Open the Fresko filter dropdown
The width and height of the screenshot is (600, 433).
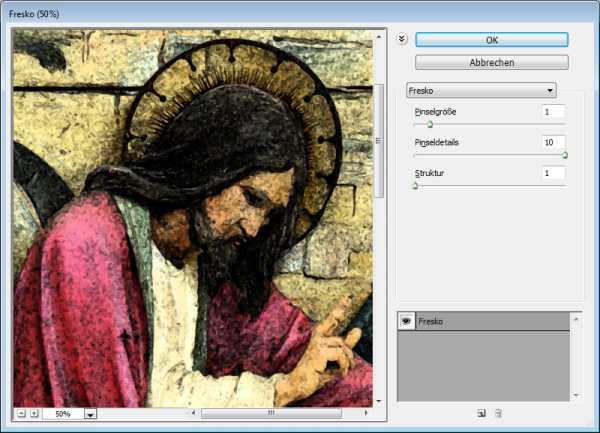[481, 91]
